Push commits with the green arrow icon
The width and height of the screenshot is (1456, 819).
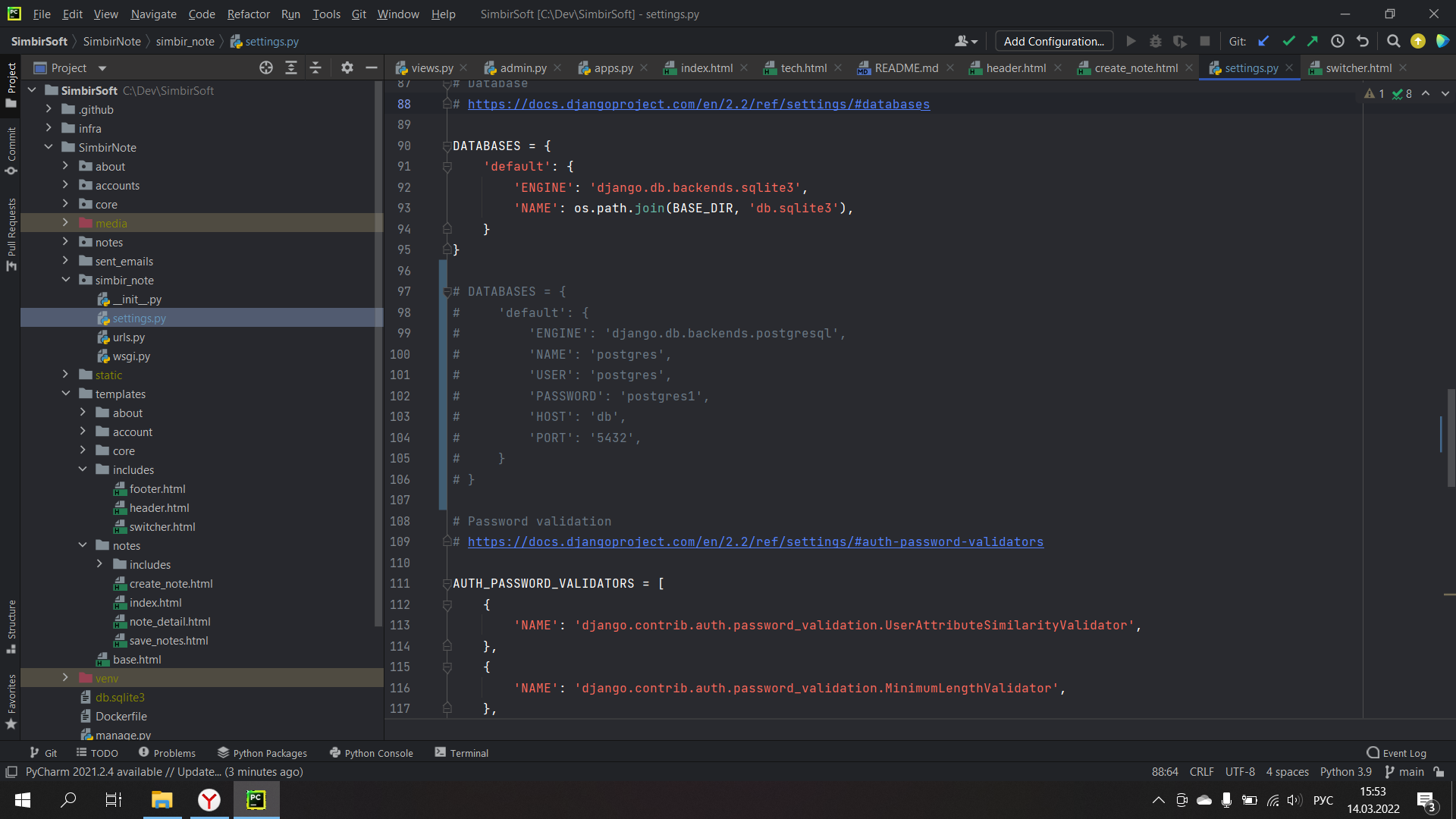(1313, 41)
